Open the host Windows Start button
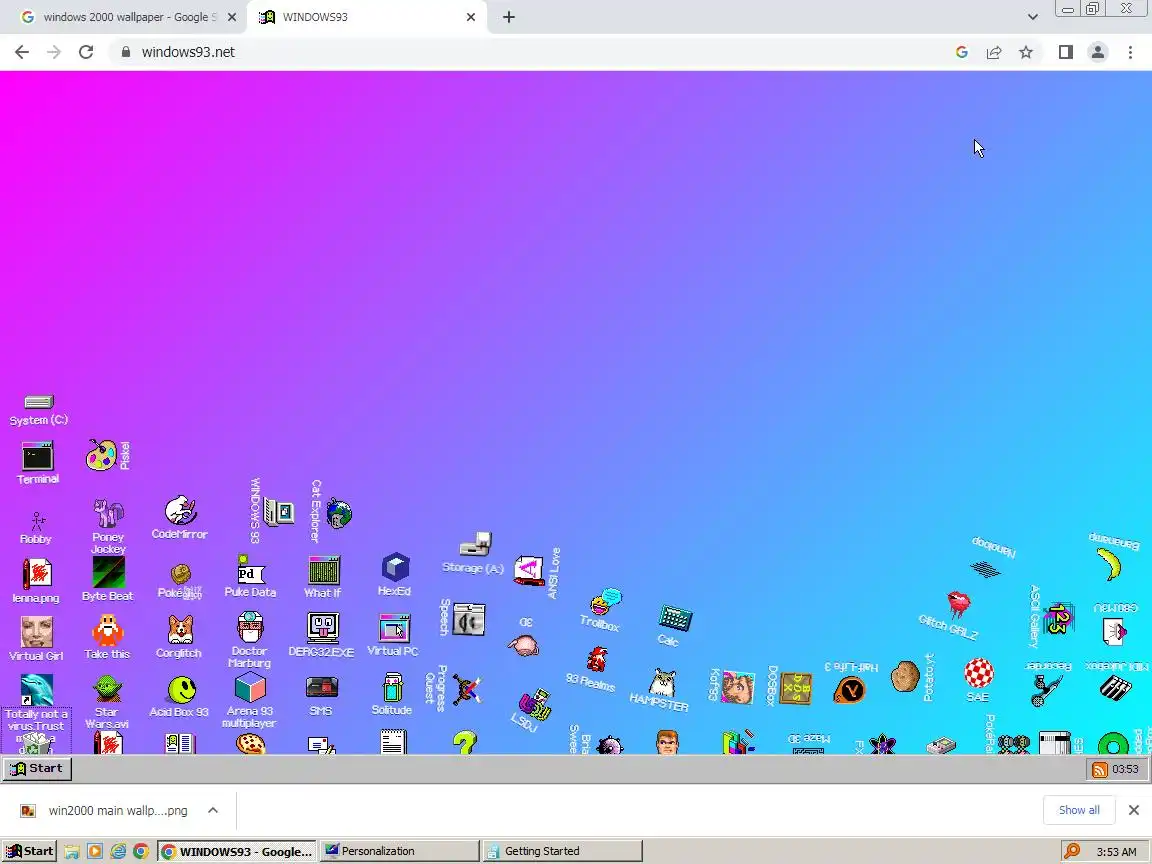The width and height of the screenshot is (1152, 864). click(x=30, y=851)
